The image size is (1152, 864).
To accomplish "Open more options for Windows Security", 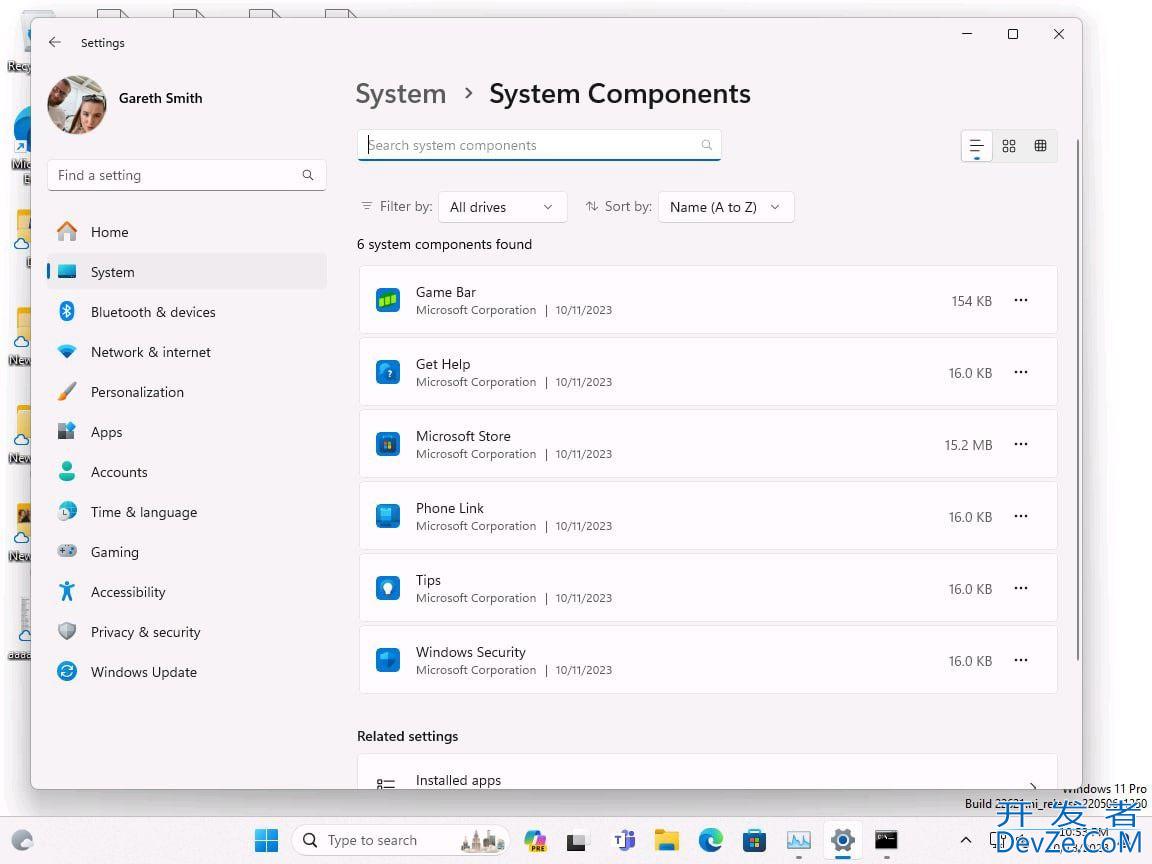I will pos(1020,660).
